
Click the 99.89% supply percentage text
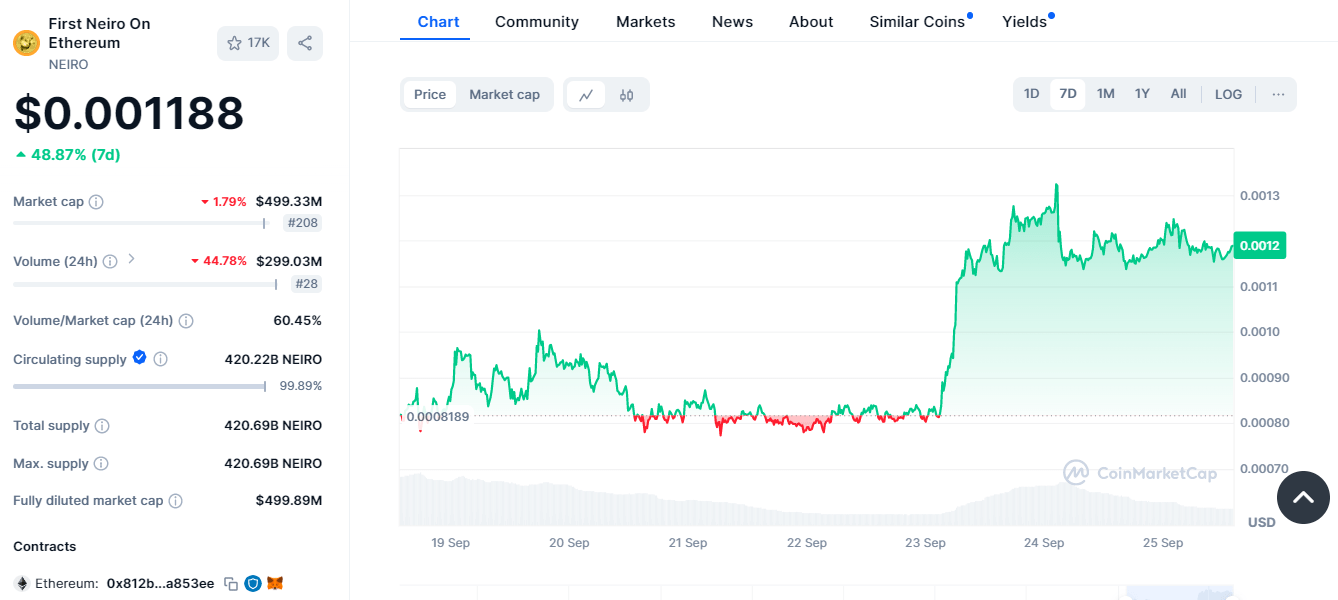301,386
